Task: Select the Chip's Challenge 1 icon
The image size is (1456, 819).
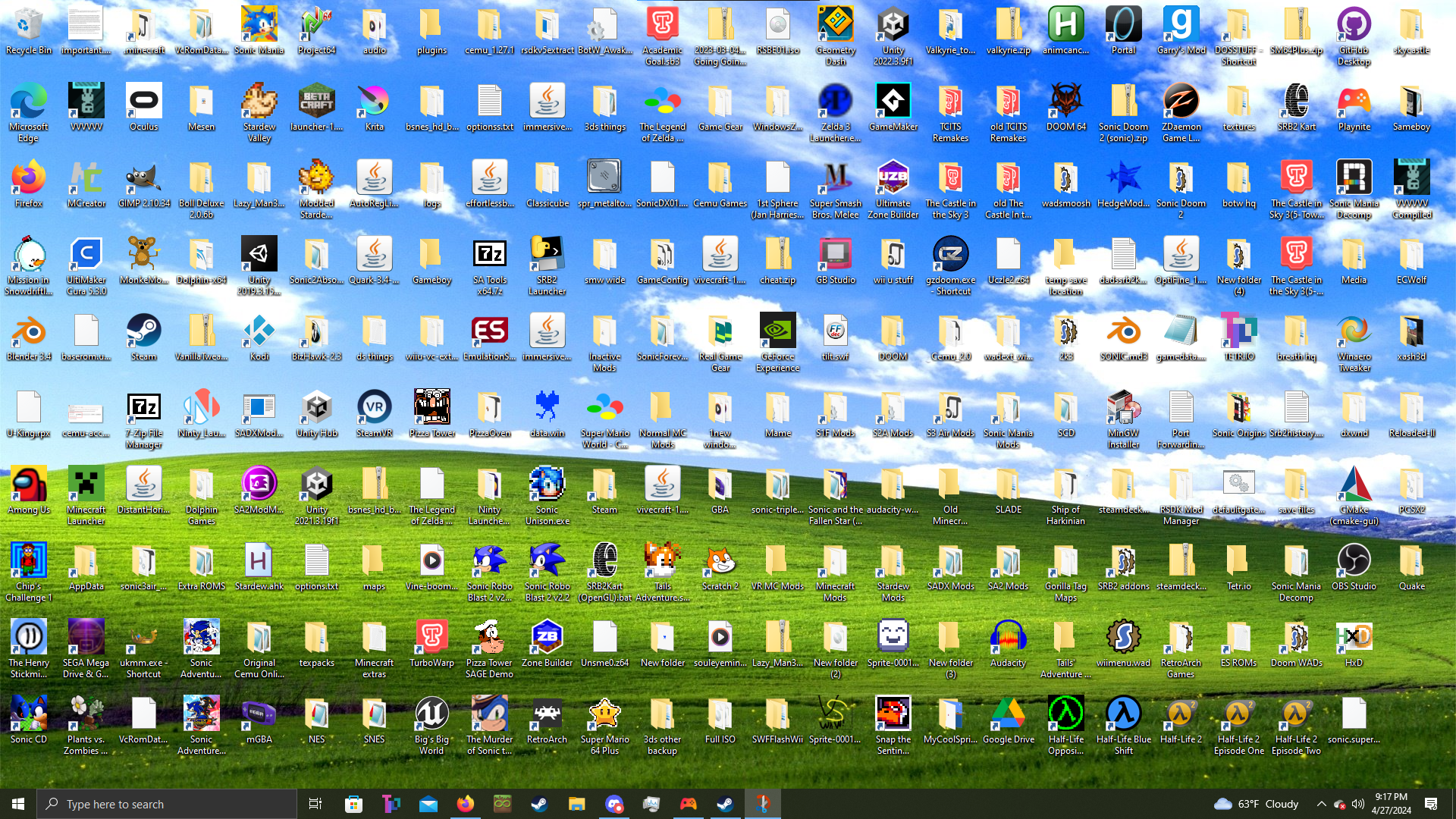Action: [x=29, y=573]
